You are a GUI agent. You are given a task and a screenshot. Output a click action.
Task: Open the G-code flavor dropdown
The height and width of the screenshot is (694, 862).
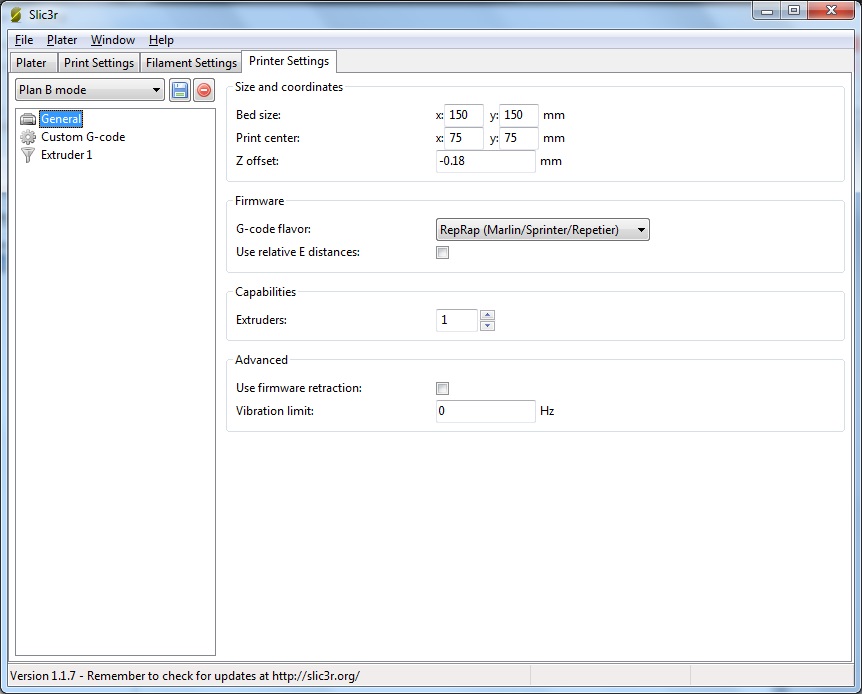(543, 230)
